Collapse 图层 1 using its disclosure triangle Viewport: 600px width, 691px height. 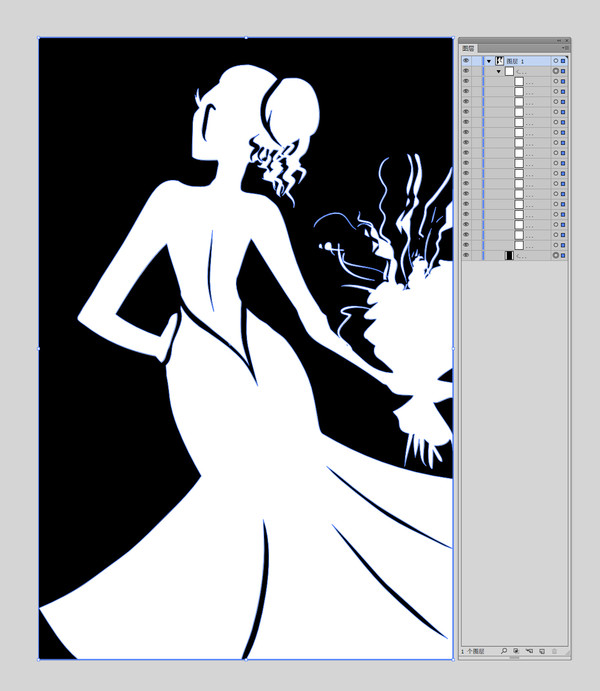489,61
